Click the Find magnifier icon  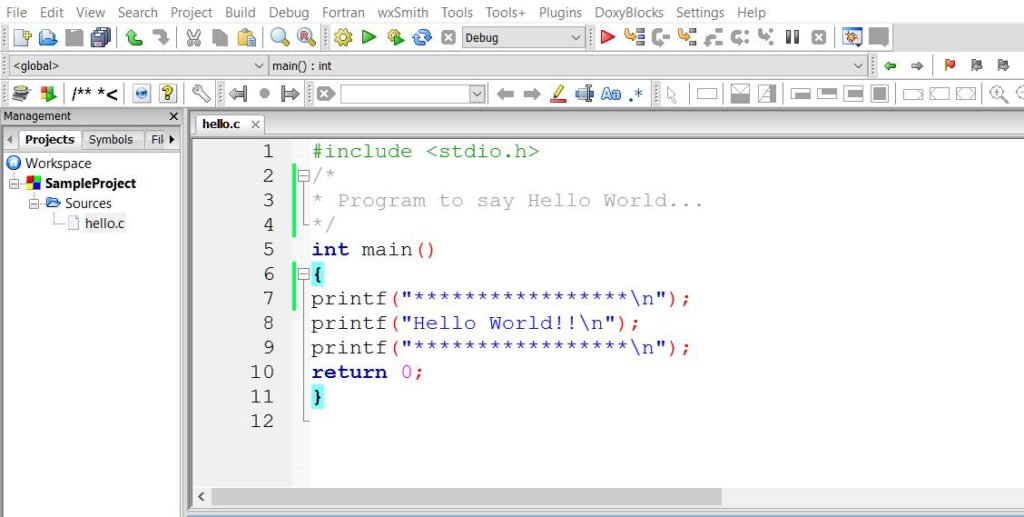coord(279,38)
